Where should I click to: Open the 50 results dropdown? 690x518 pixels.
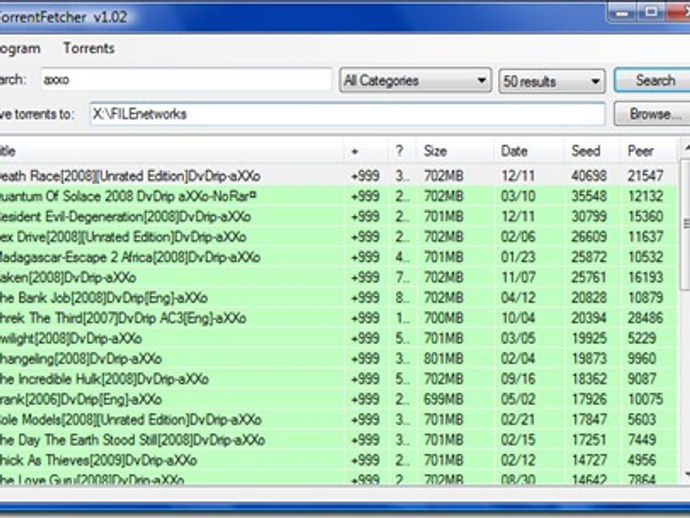coord(552,81)
